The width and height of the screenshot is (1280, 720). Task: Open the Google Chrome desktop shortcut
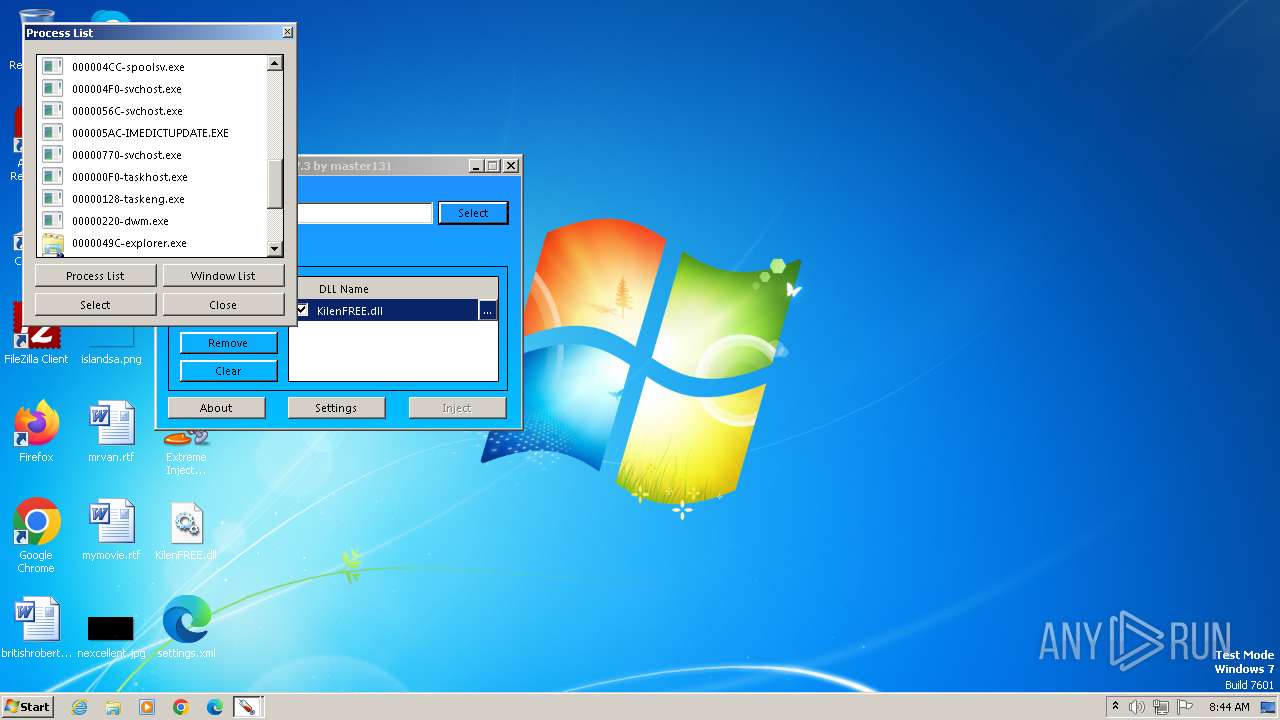coord(36,535)
